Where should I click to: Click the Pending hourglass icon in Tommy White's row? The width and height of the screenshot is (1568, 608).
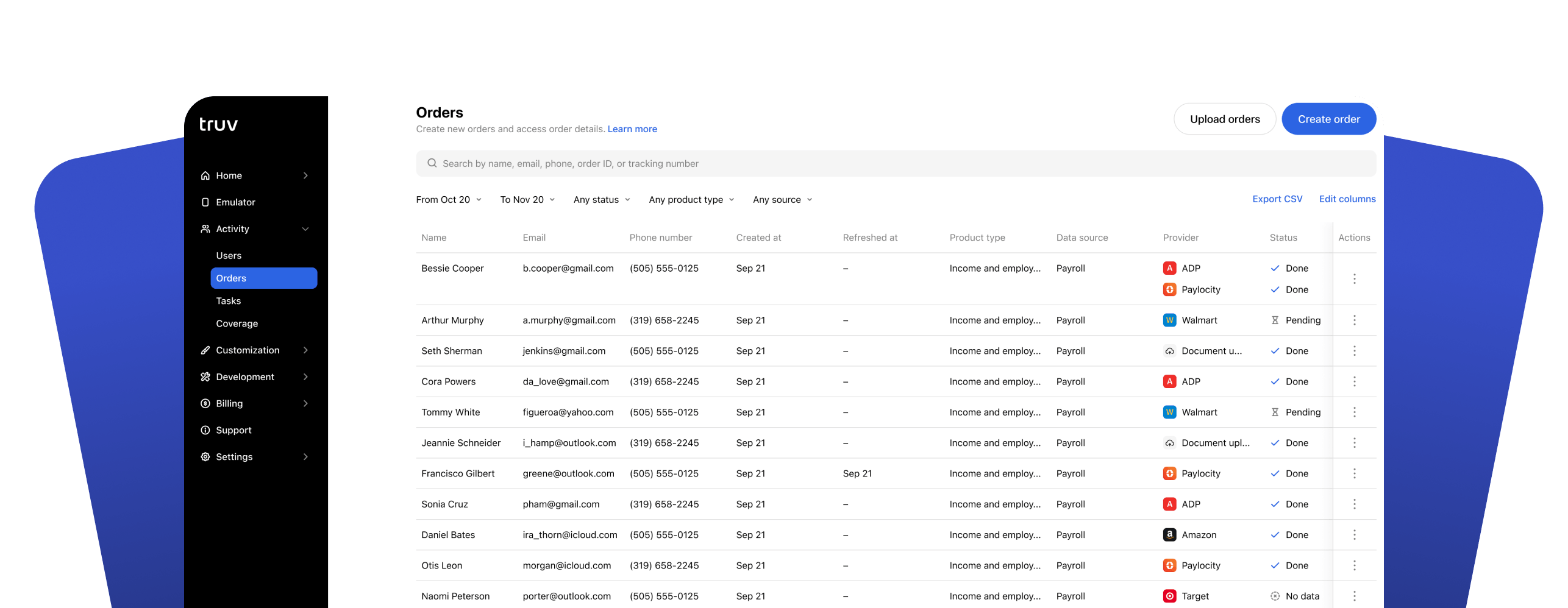tap(1275, 412)
